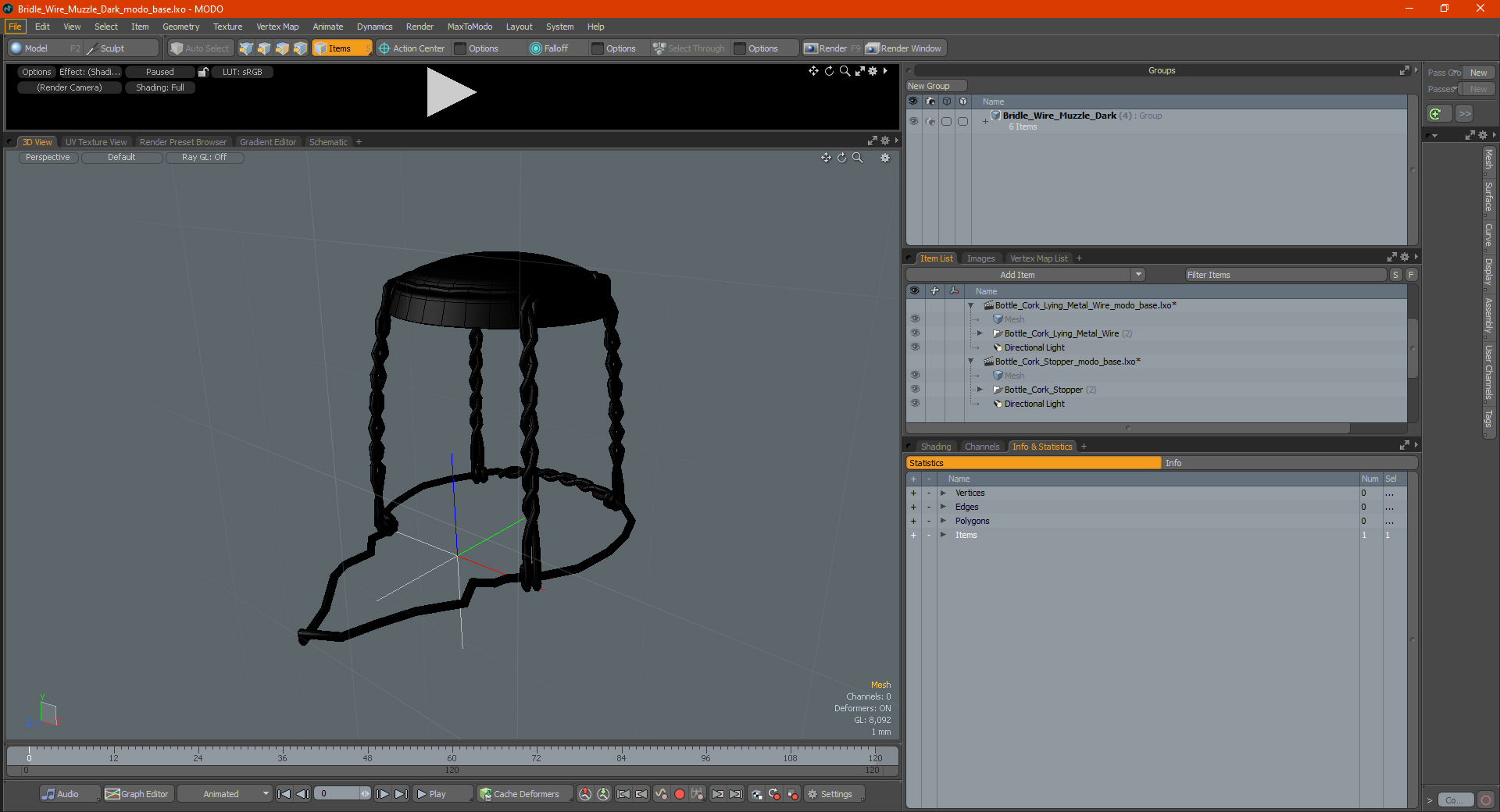Toggle the render preview lock icon
1500x812 pixels.
tap(203, 72)
